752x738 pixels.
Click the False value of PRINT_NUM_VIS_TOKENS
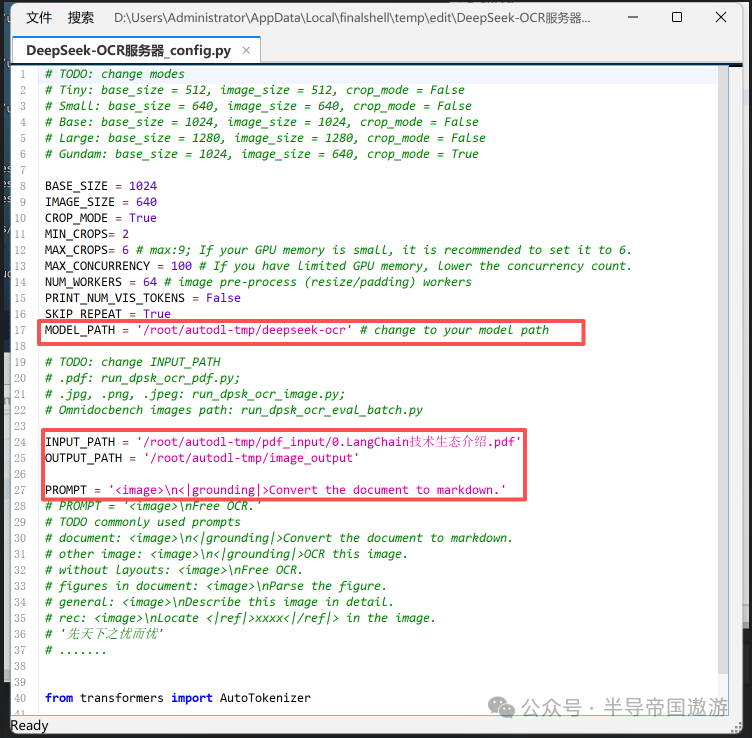223,298
